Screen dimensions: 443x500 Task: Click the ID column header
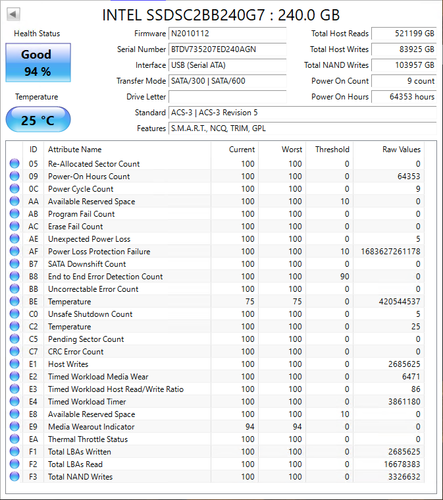coord(33,149)
